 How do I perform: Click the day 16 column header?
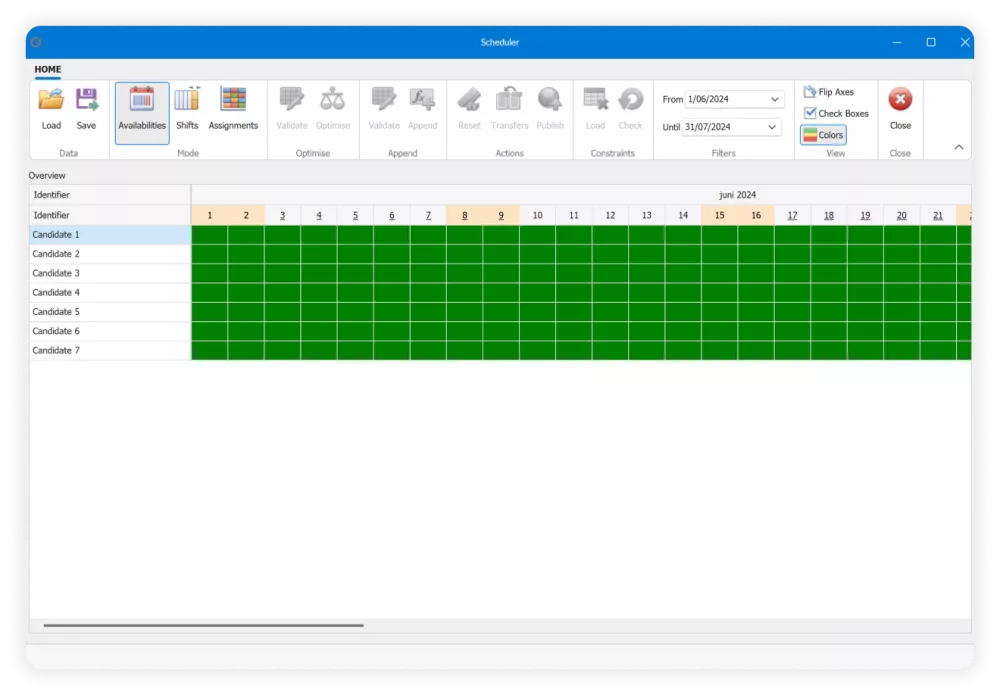pos(756,216)
